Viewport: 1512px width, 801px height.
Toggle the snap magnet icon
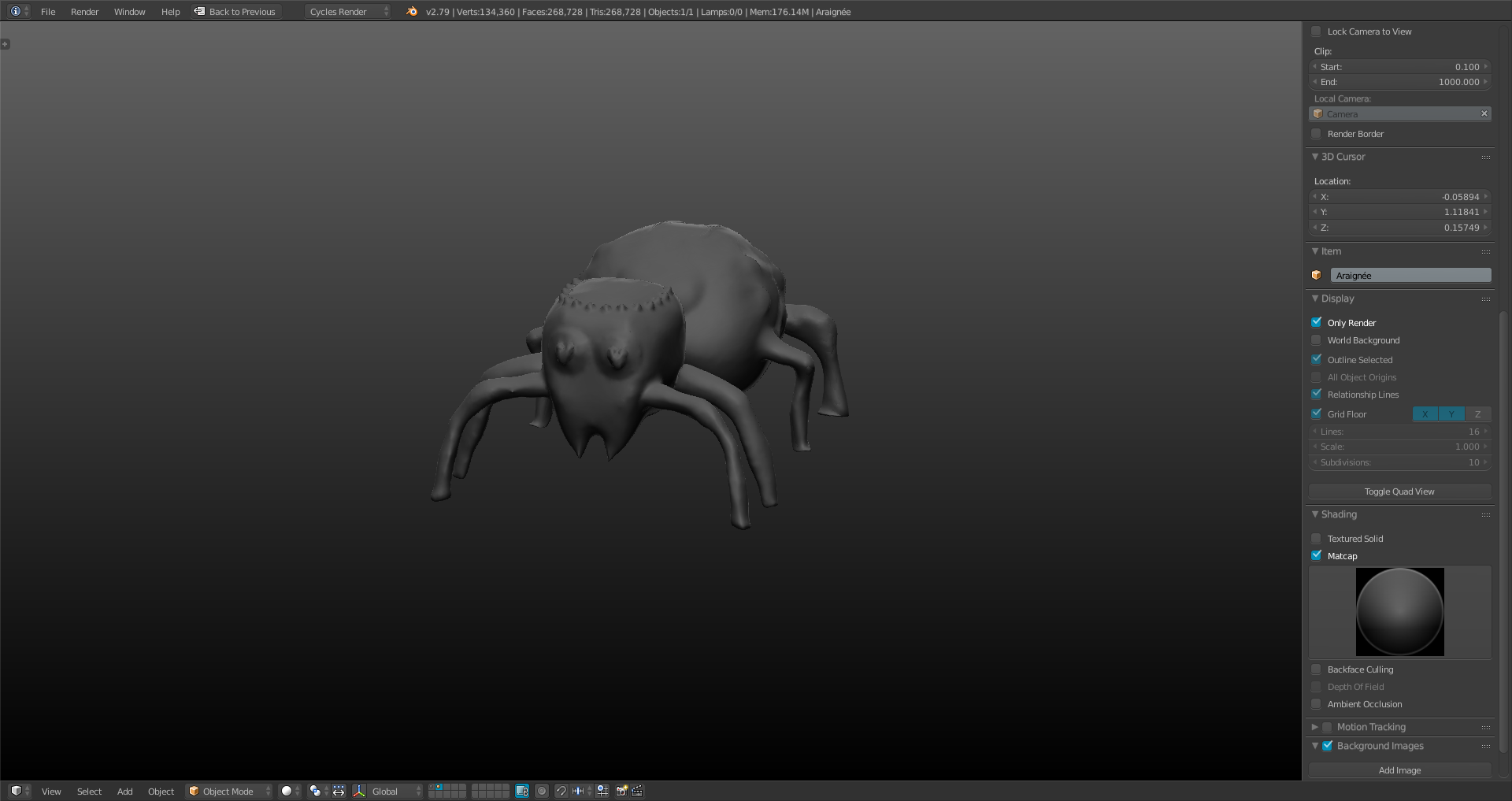[x=561, y=791]
